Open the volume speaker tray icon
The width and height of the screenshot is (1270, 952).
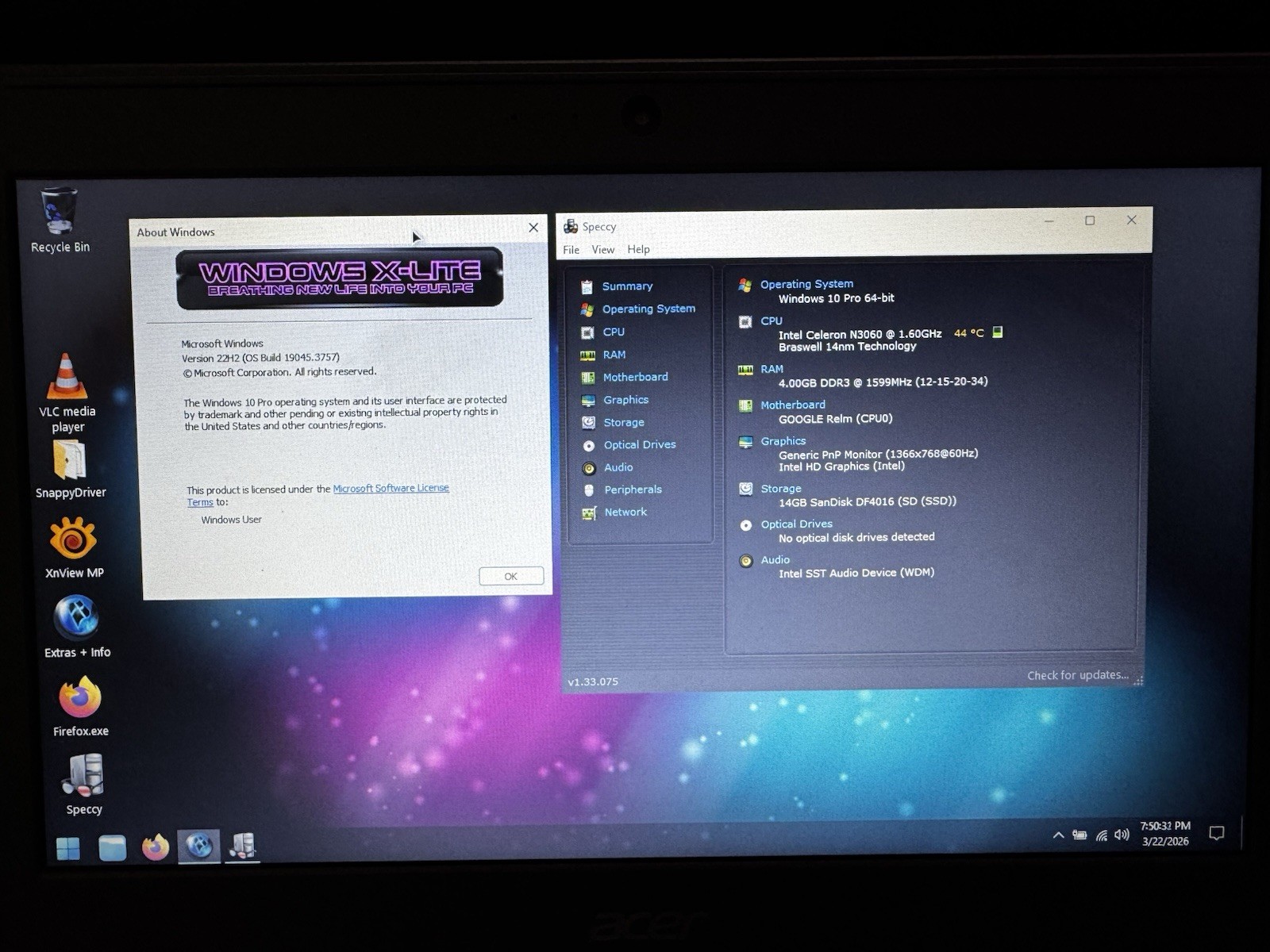pyautogui.click(x=1122, y=835)
